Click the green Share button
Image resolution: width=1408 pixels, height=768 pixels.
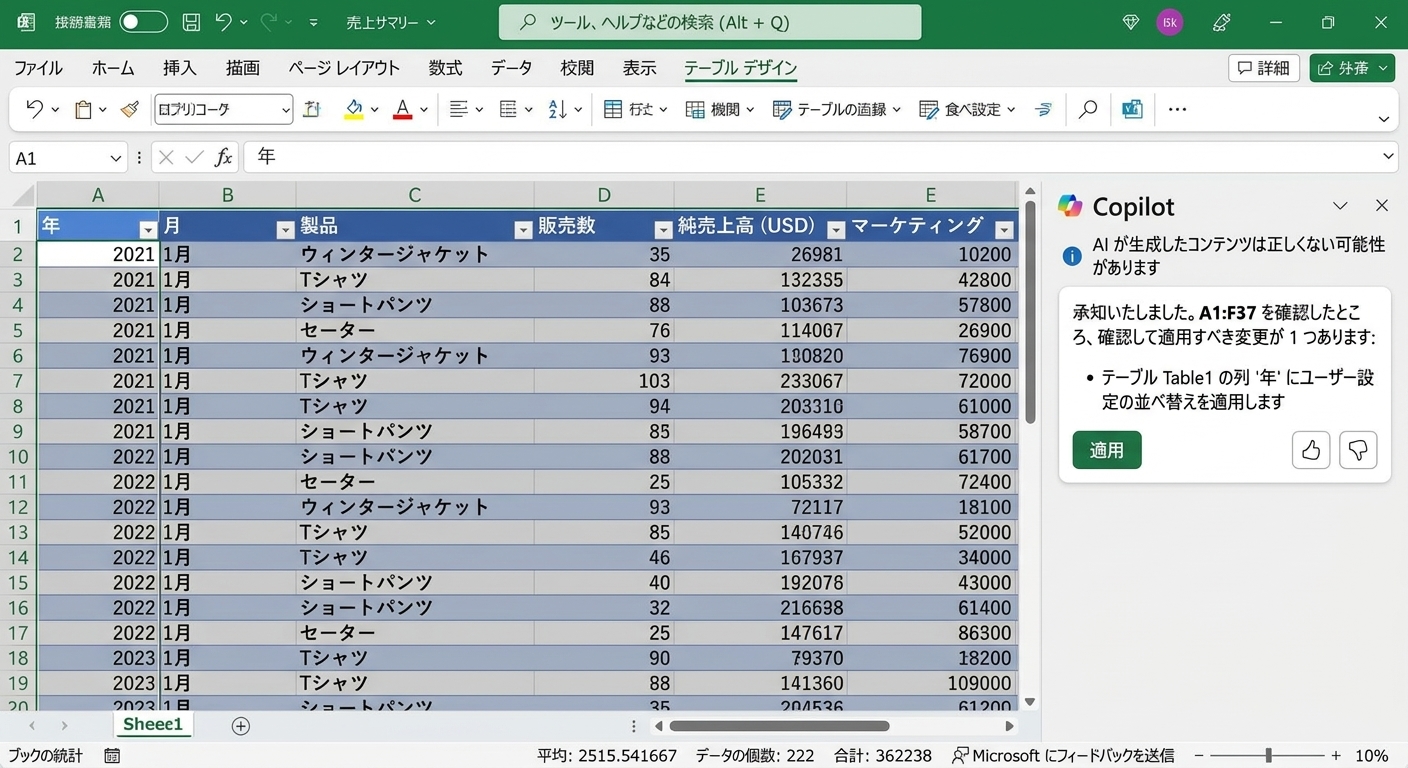coord(1352,68)
